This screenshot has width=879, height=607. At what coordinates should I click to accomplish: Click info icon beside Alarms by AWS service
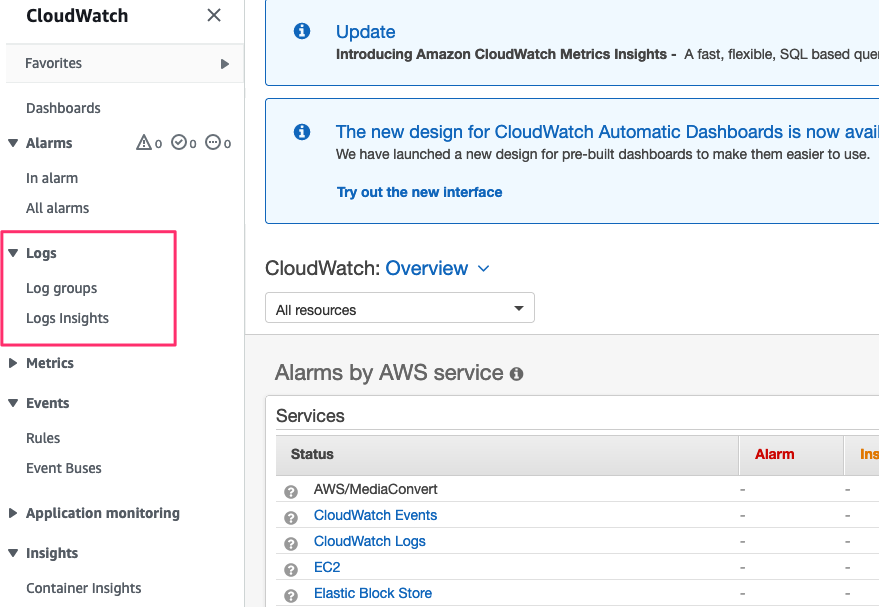click(x=517, y=374)
